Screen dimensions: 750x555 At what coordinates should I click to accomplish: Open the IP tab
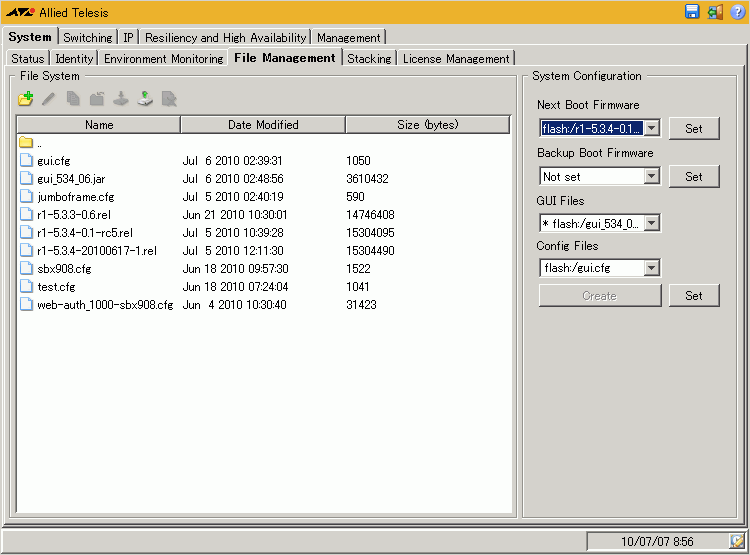tap(128, 37)
